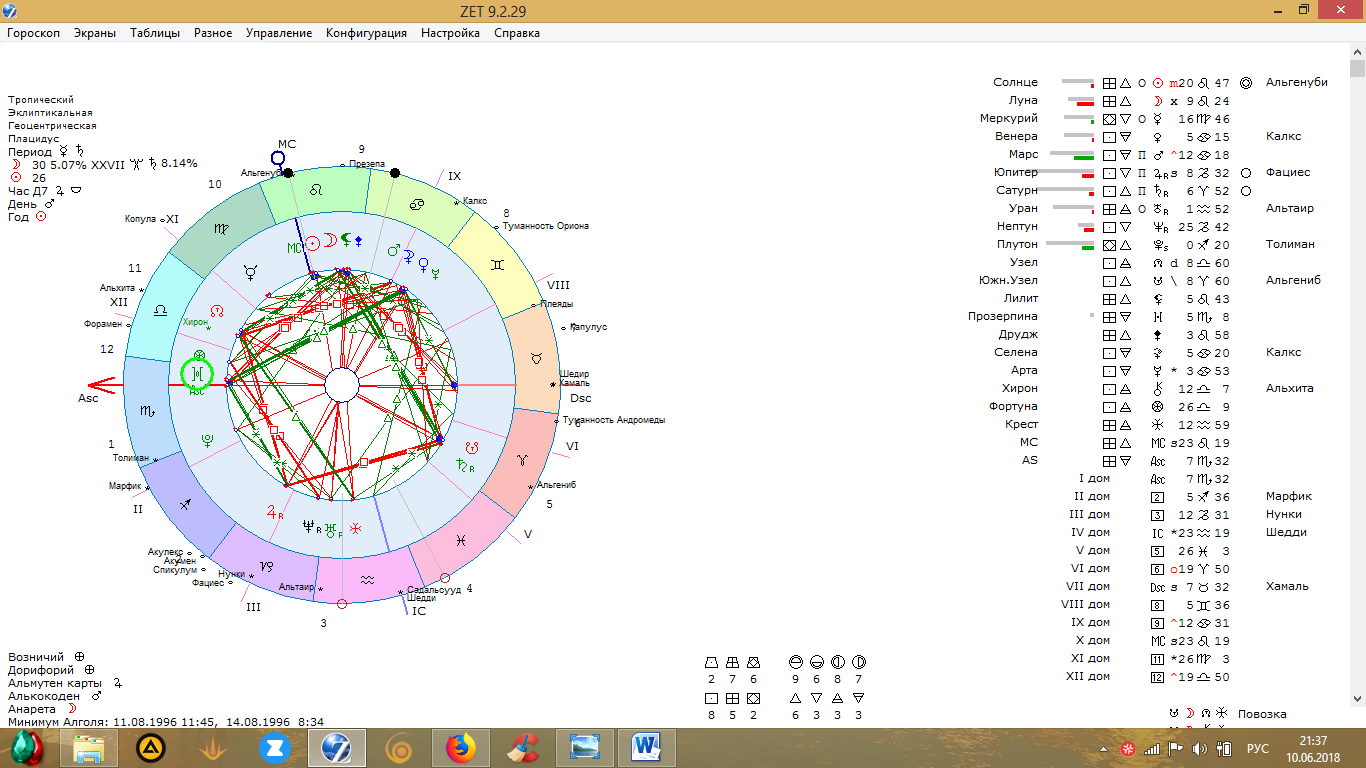Image resolution: width=1366 pixels, height=768 pixels.
Task: Open the Гороскоп menu
Action: click(34, 33)
